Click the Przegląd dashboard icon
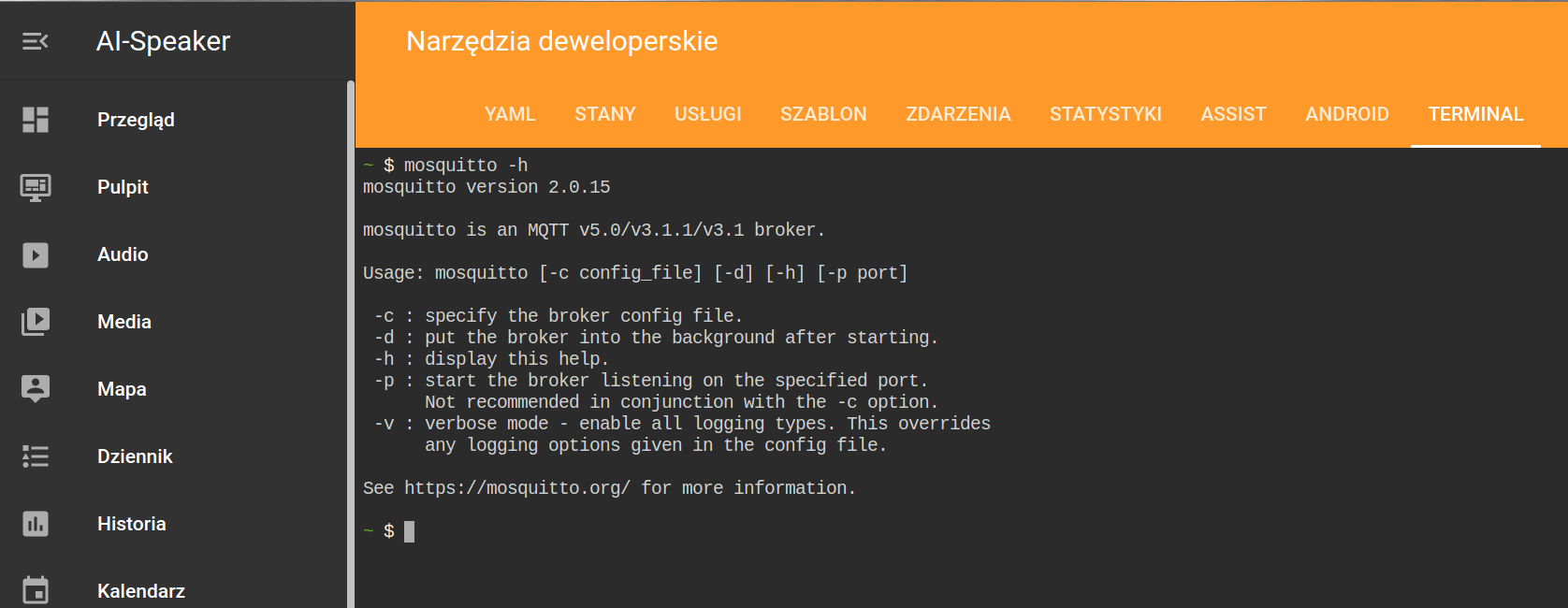The height and width of the screenshot is (608, 1568). (x=36, y=120)
